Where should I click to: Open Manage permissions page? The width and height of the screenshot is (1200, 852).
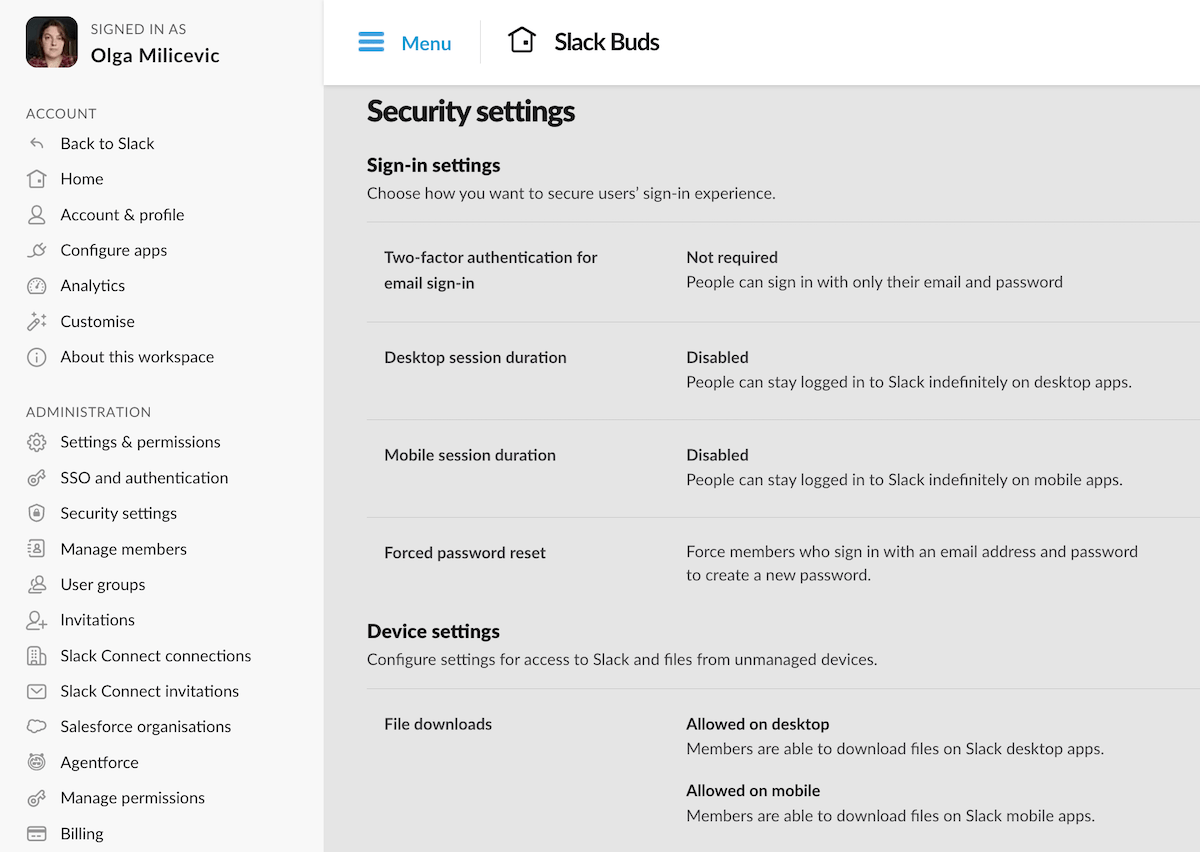click(x=132, y=798)
